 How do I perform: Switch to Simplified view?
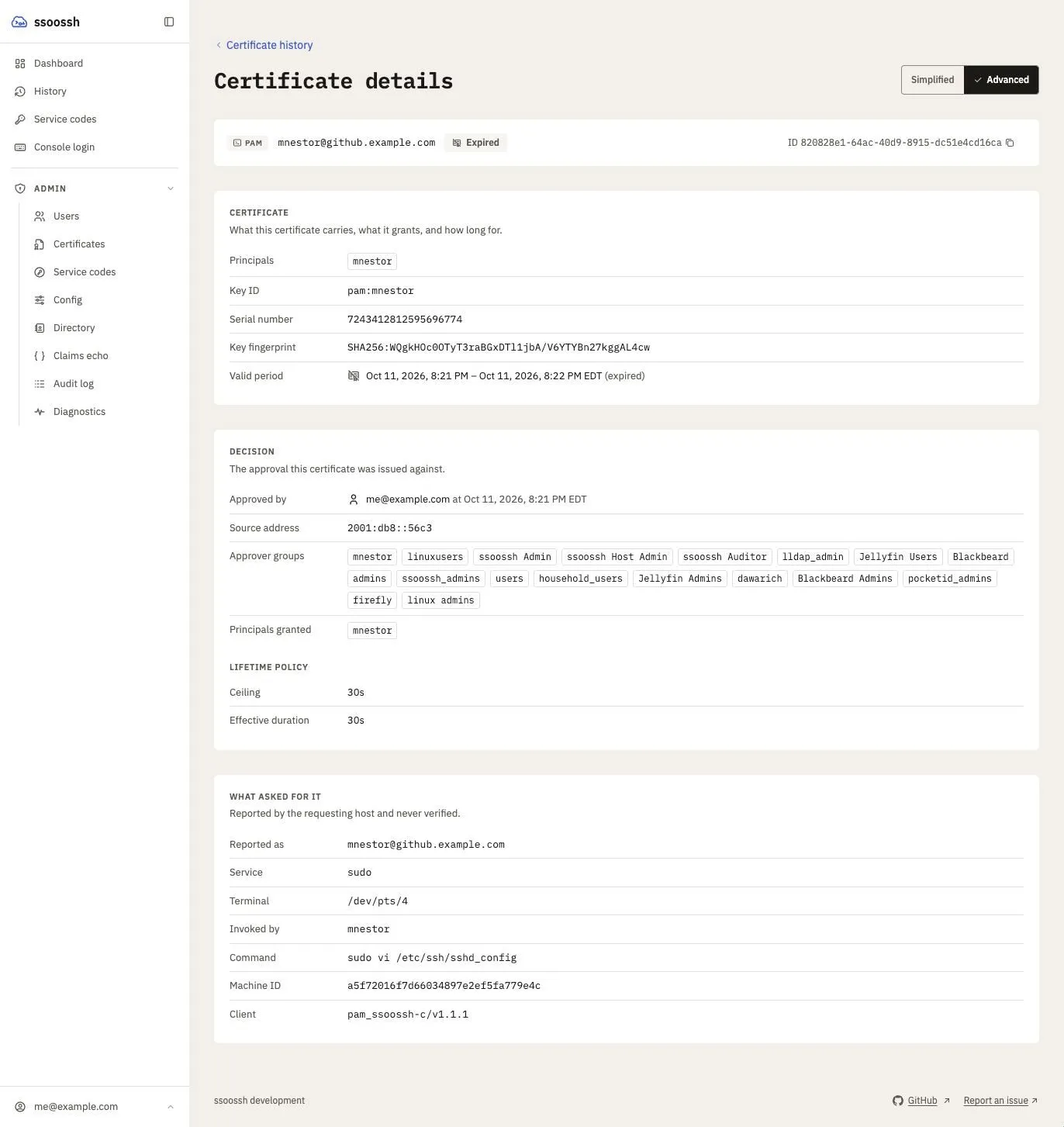pos(932,80)
